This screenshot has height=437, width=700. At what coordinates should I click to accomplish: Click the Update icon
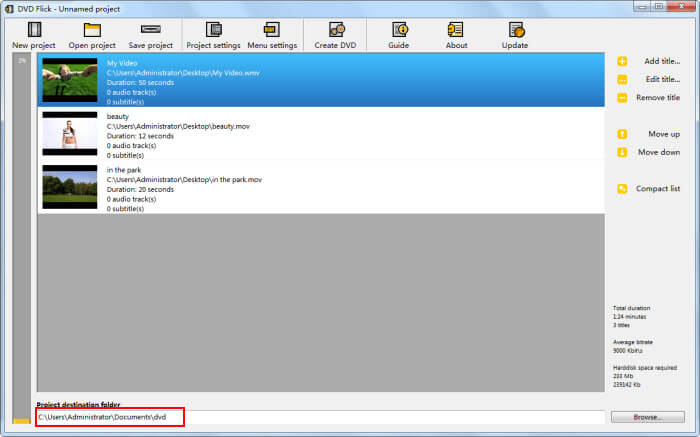[x=516, y=29]
